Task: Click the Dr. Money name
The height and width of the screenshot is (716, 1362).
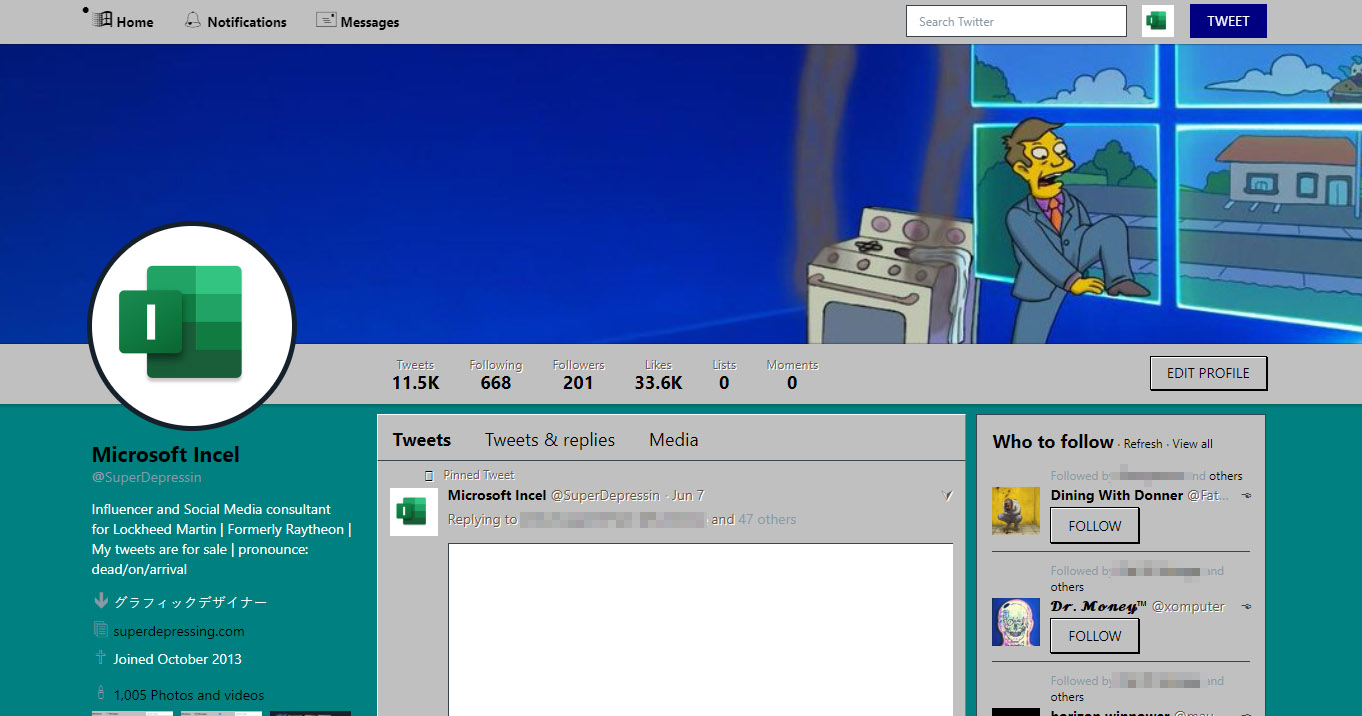Action: click(1099, 606)
